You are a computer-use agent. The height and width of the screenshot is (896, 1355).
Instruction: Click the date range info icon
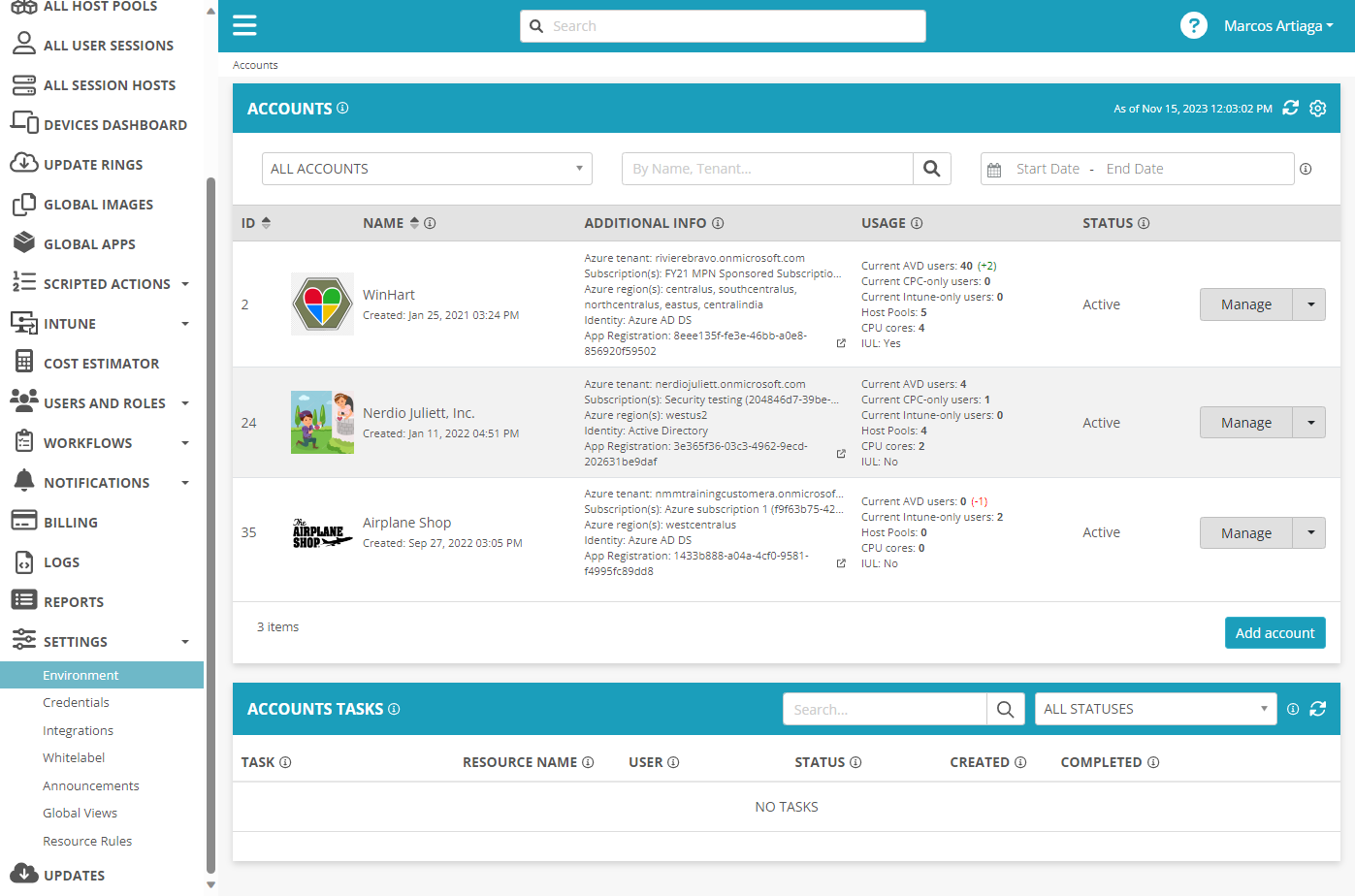(1306, 169)
